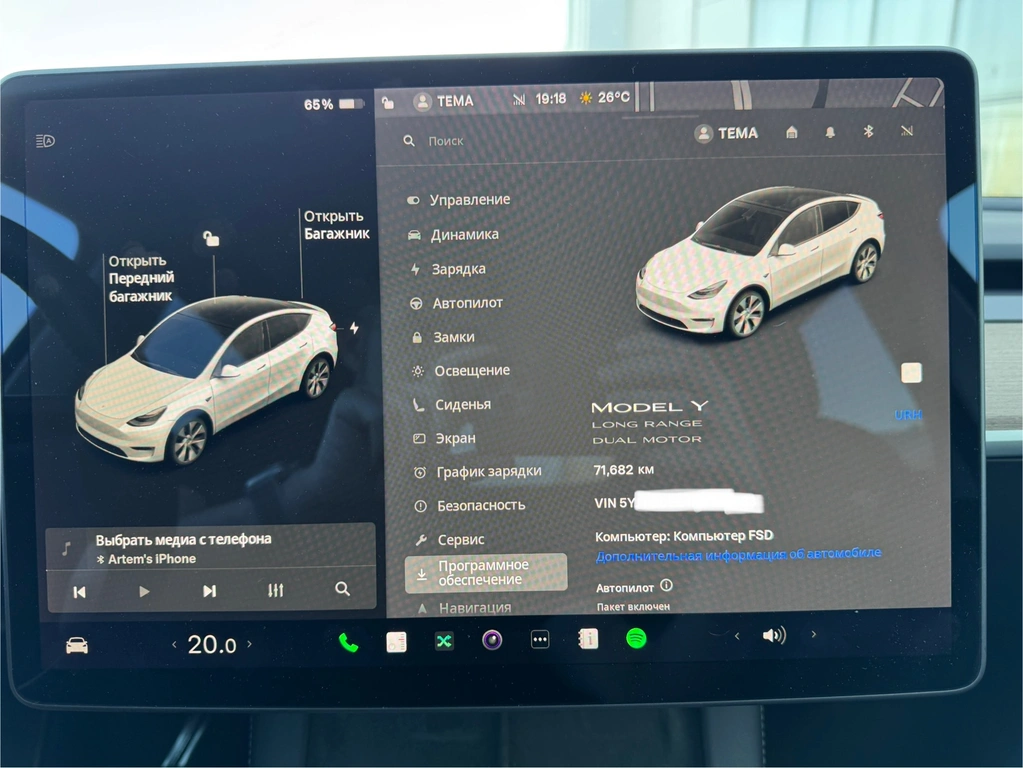Tap the 71,682 км odometer reading

[x=624, y=470]
